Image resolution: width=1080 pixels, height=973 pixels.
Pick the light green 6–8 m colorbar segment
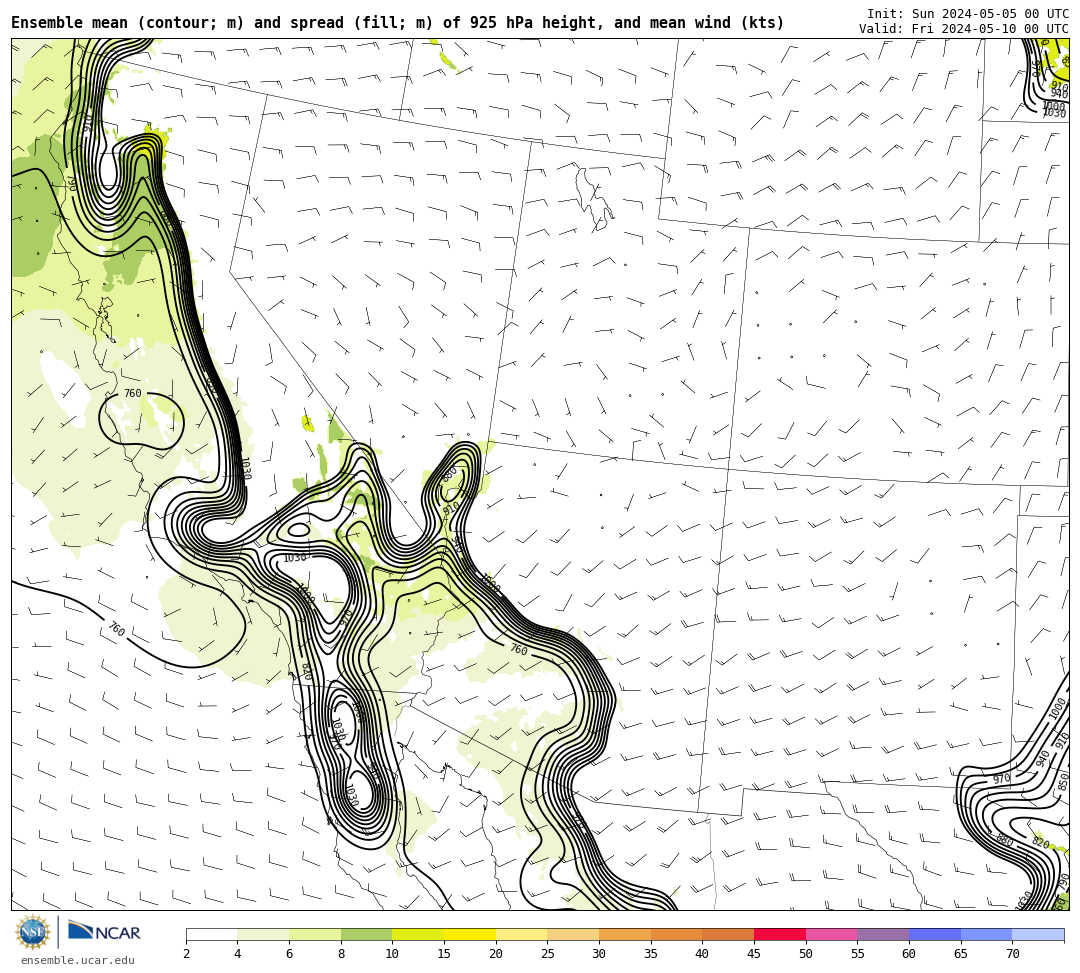tap(315, 934)
